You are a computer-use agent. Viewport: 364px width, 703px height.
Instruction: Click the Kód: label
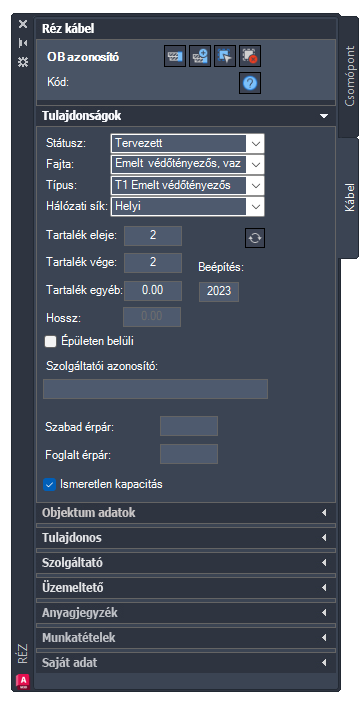pyautogui.click(x=57, y=82)
